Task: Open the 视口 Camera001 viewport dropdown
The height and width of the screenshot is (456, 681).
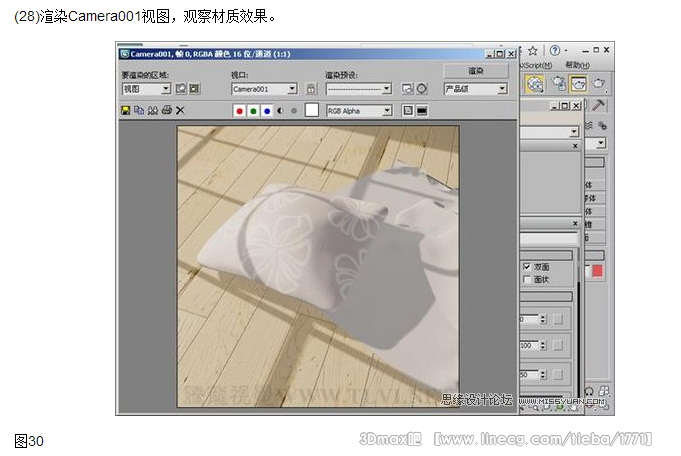Action: tap(264, 89)
